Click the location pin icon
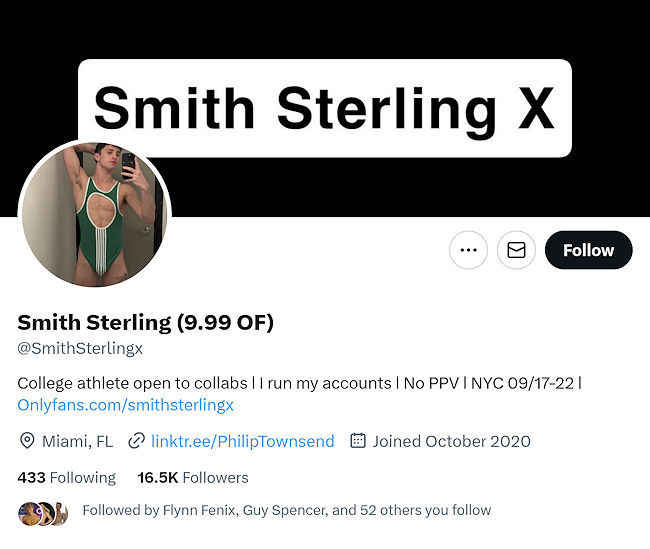 click(x=27, y=441)
